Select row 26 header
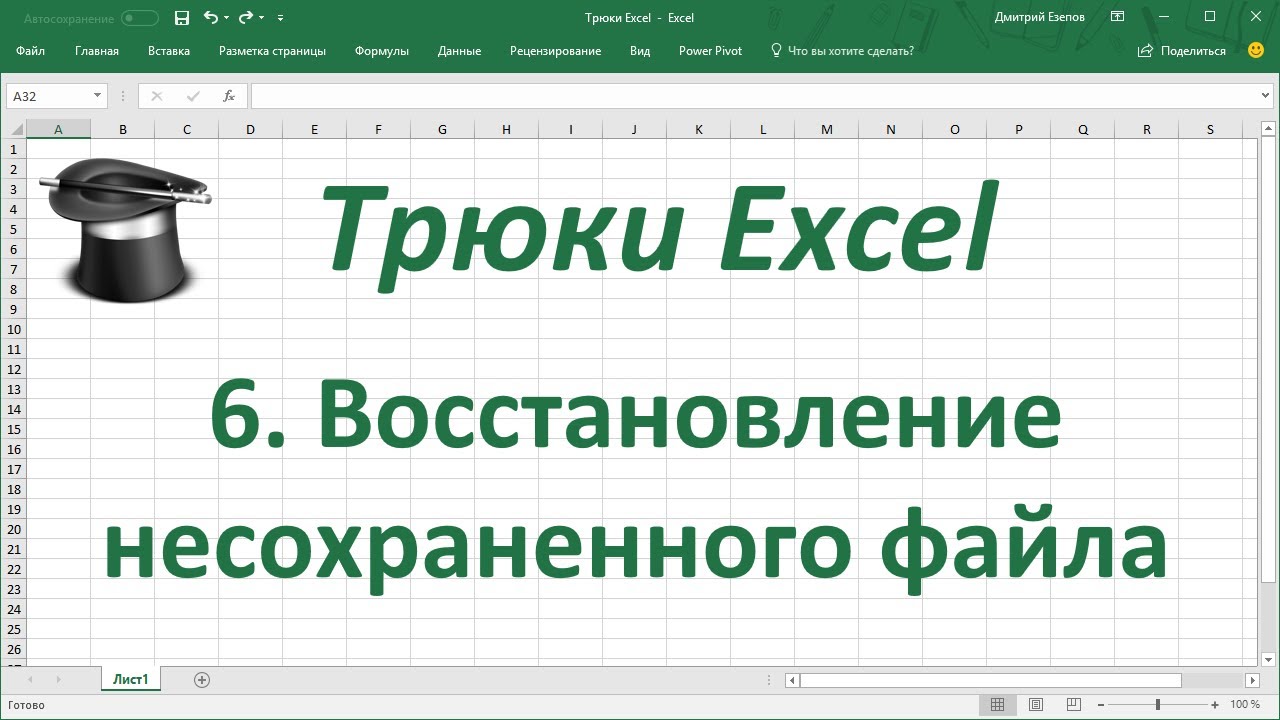Image resolution: width=1280 pixels, height=720 pixels. pyautogui.click(x=13, y=649)
